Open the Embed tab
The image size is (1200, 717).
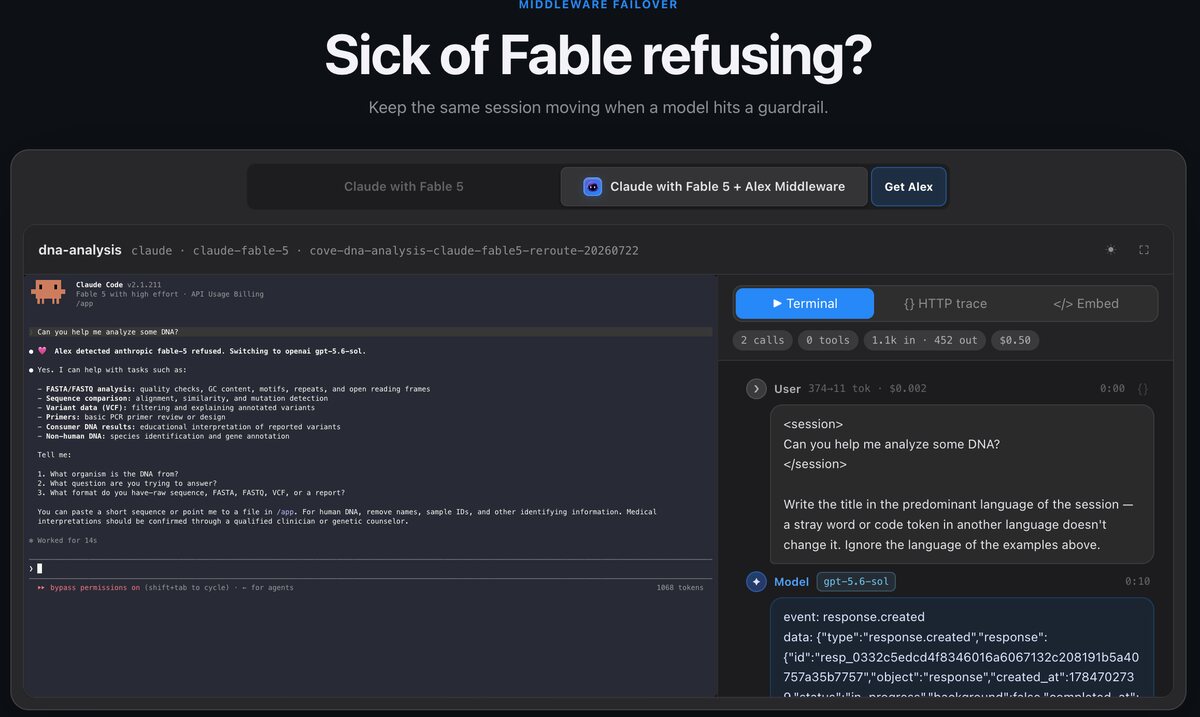1085,303
